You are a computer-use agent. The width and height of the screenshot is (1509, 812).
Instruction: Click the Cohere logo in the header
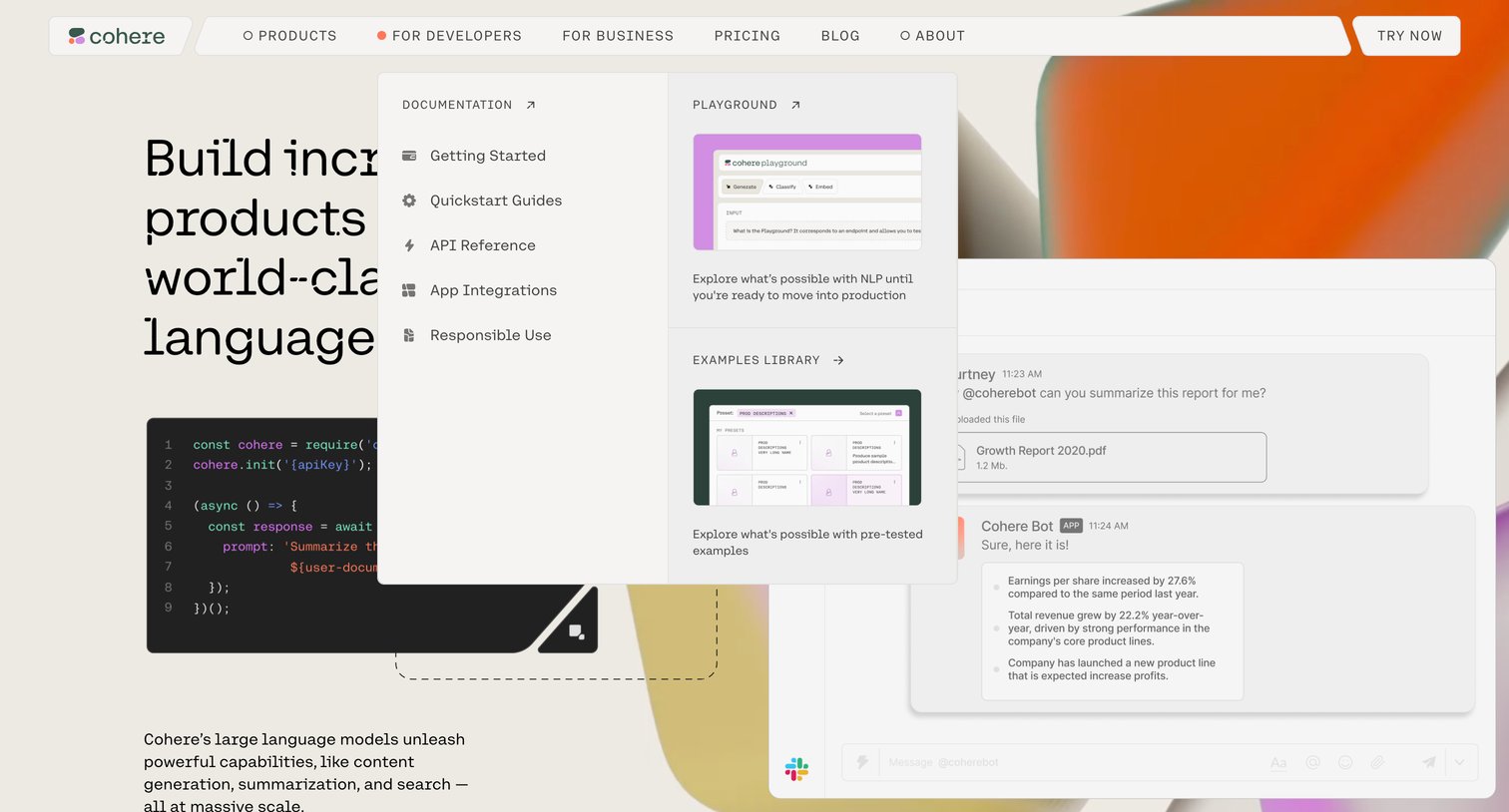tap(117, 36)
